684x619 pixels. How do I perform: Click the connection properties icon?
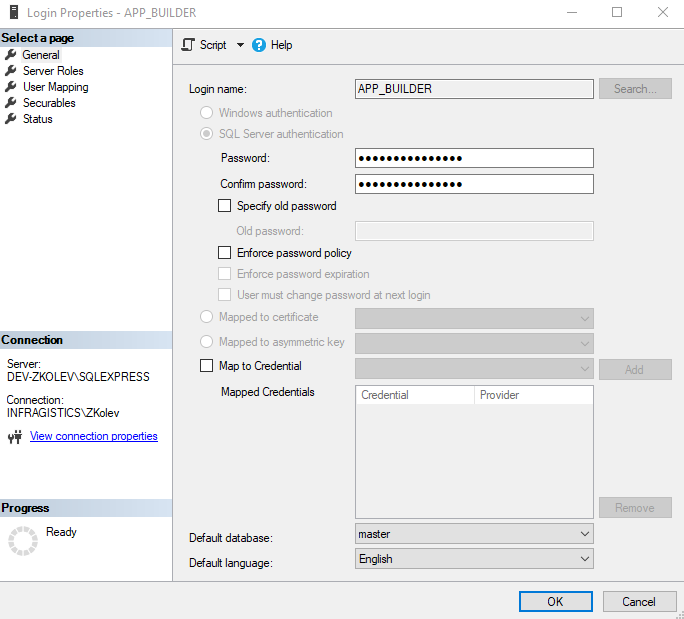click(x=14, y=437)
